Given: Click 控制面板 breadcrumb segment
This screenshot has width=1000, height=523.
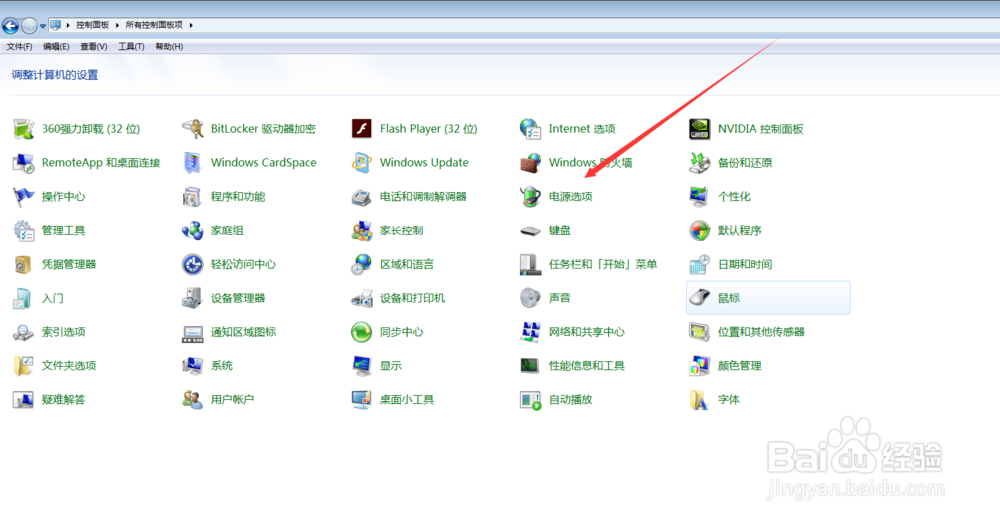Looking at the screenshot, I should pos(92,25).
